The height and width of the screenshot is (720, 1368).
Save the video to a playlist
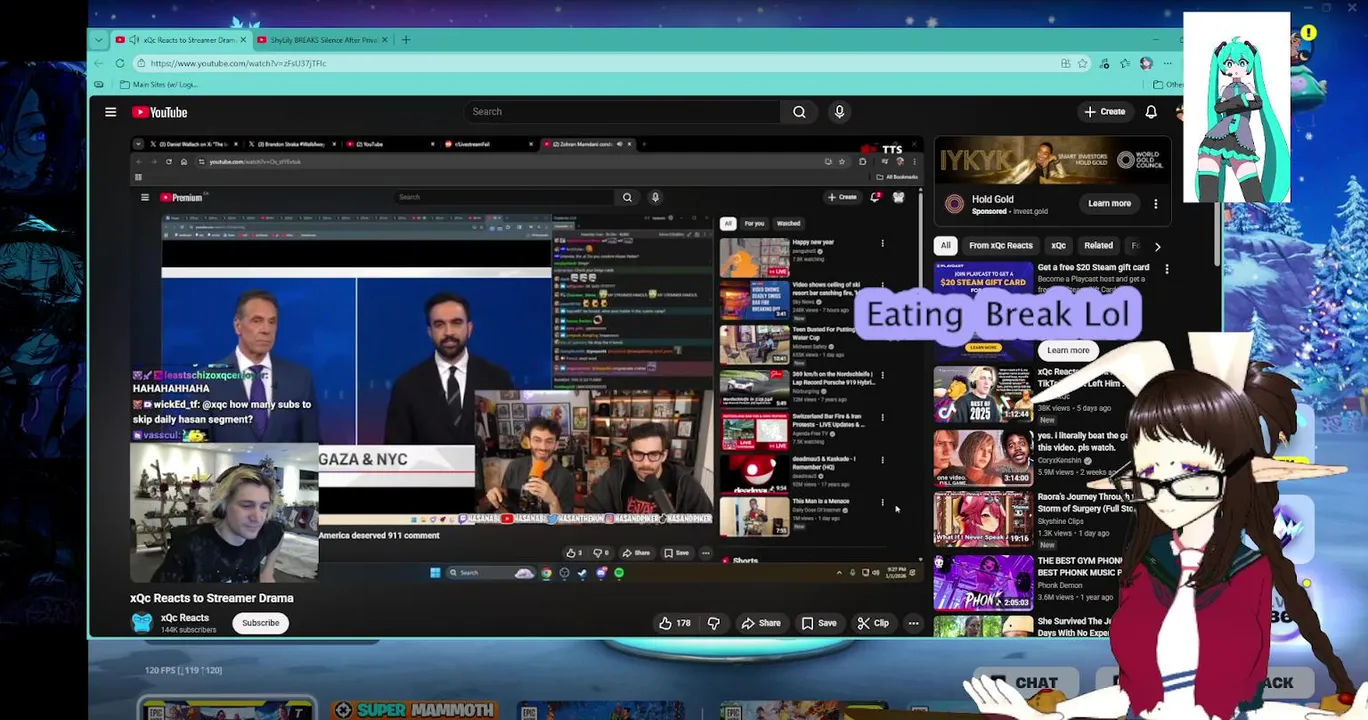coord(819,623)
